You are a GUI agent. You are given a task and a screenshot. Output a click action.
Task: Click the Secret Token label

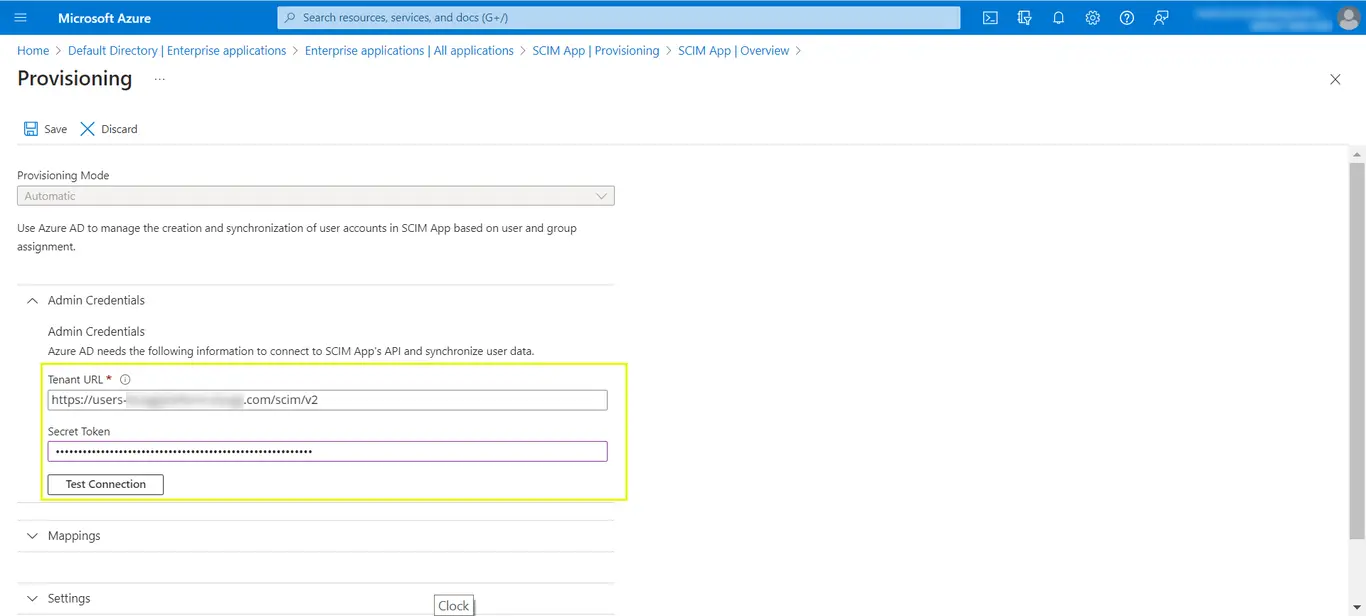[x=79, y=432]
